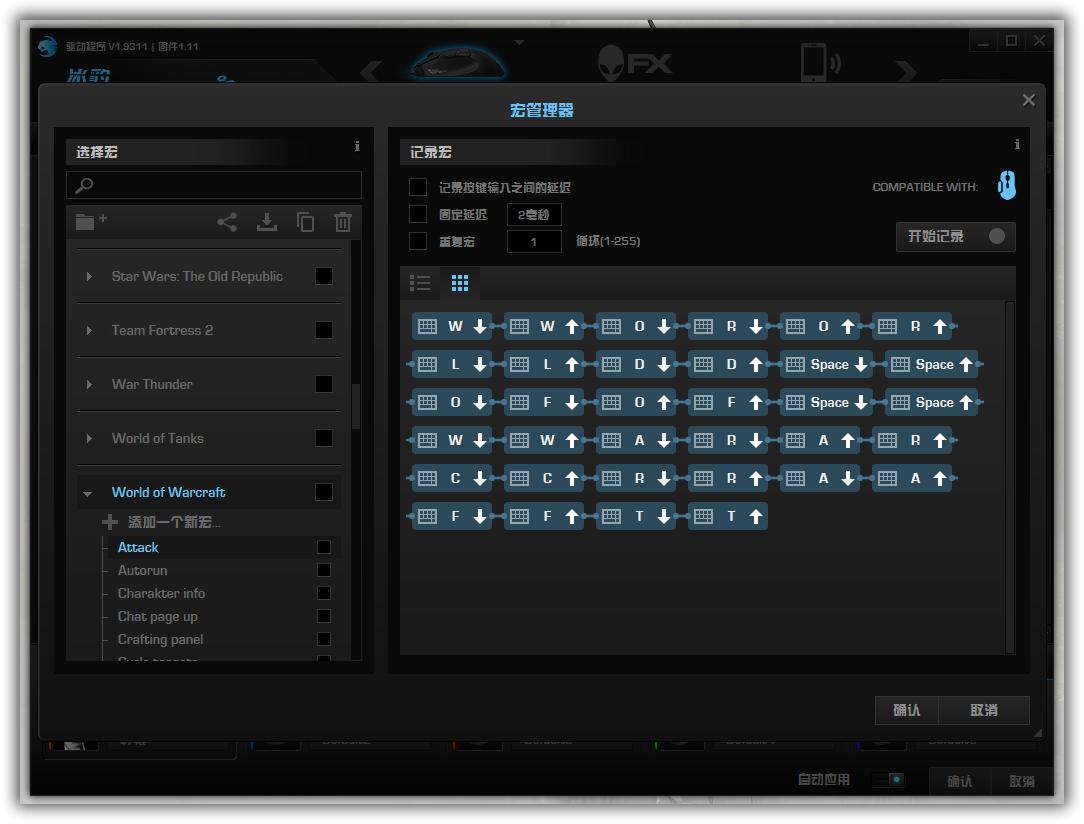Select the Attack macro
The image size is (1084, 824).
[138, 547]
